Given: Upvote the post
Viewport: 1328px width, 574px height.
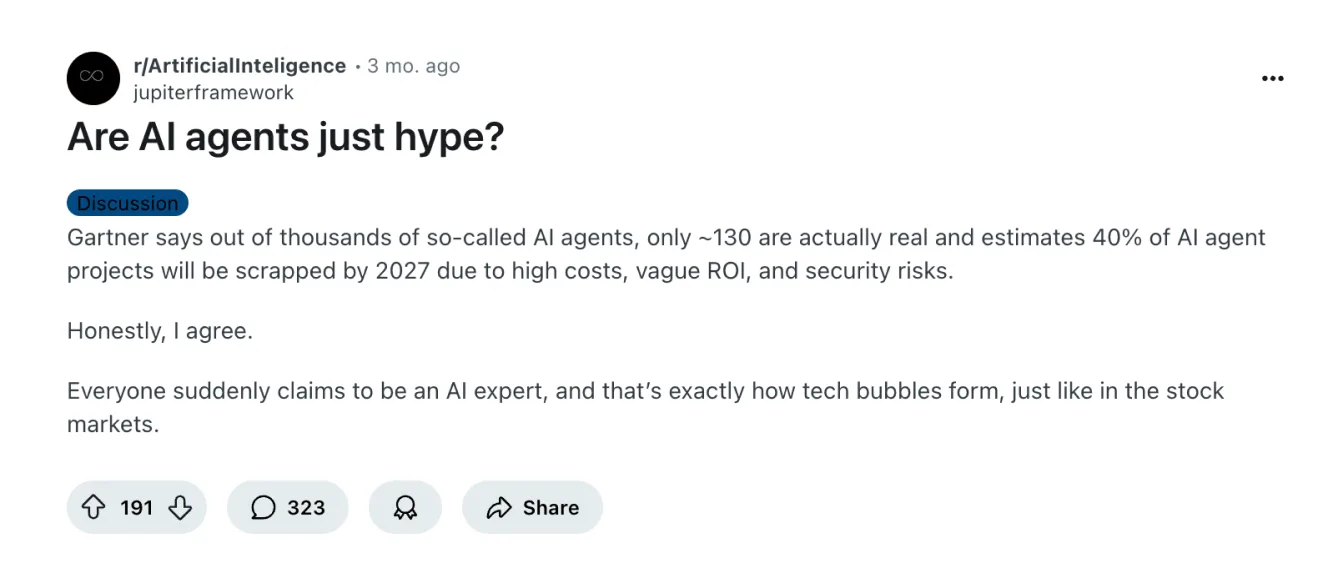Looking at the screenshot, I should click(93, 508).
